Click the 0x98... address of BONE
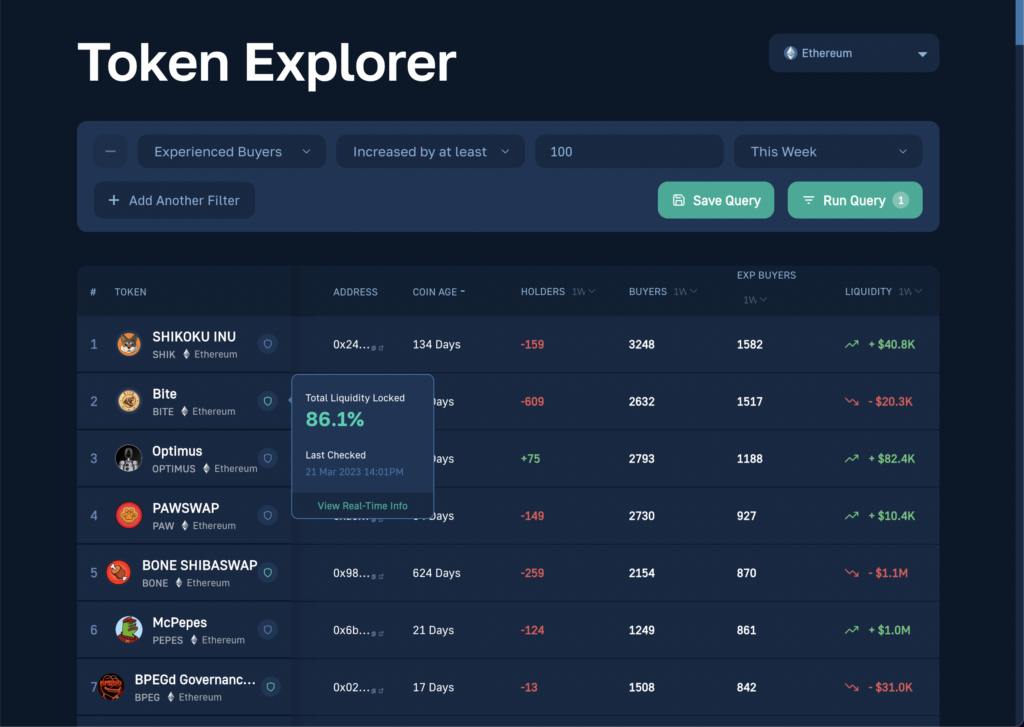Image resolution: width=1024 pixels, height=727 pixels. pos(351,573)
